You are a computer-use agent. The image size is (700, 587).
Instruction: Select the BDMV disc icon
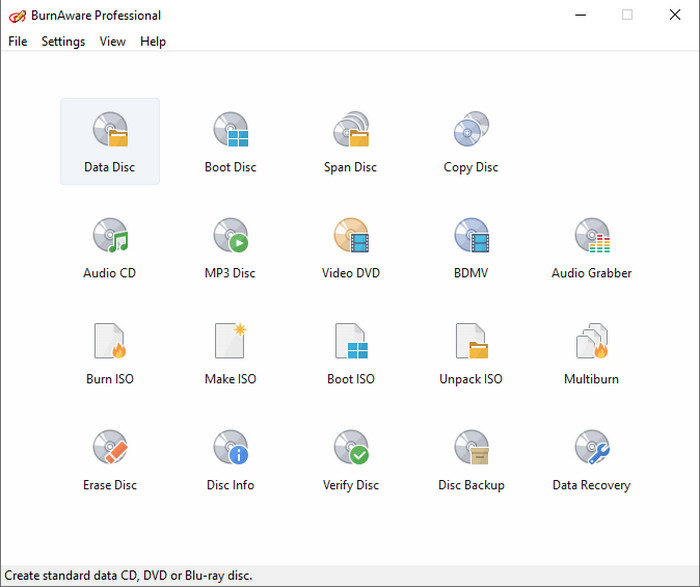click(x=471, y=238)
